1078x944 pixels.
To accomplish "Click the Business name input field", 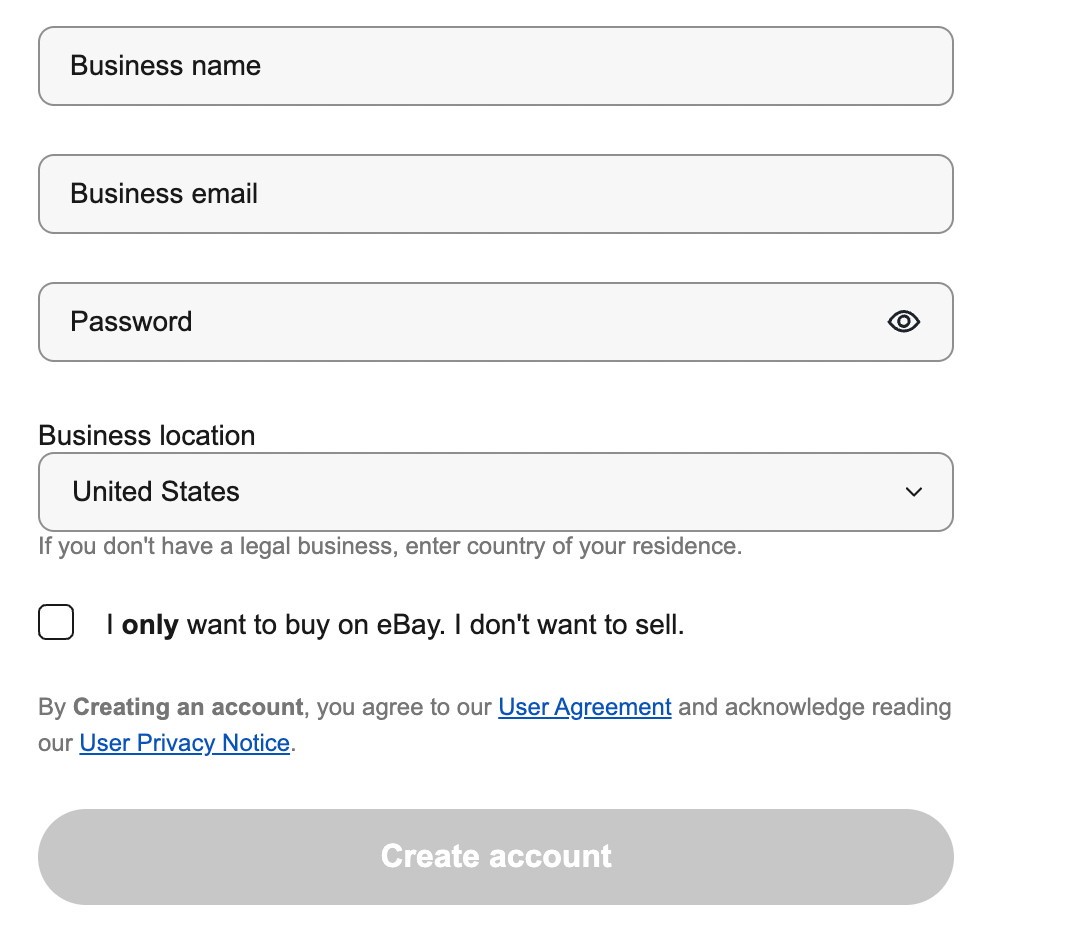I will [x=496, y=66].
